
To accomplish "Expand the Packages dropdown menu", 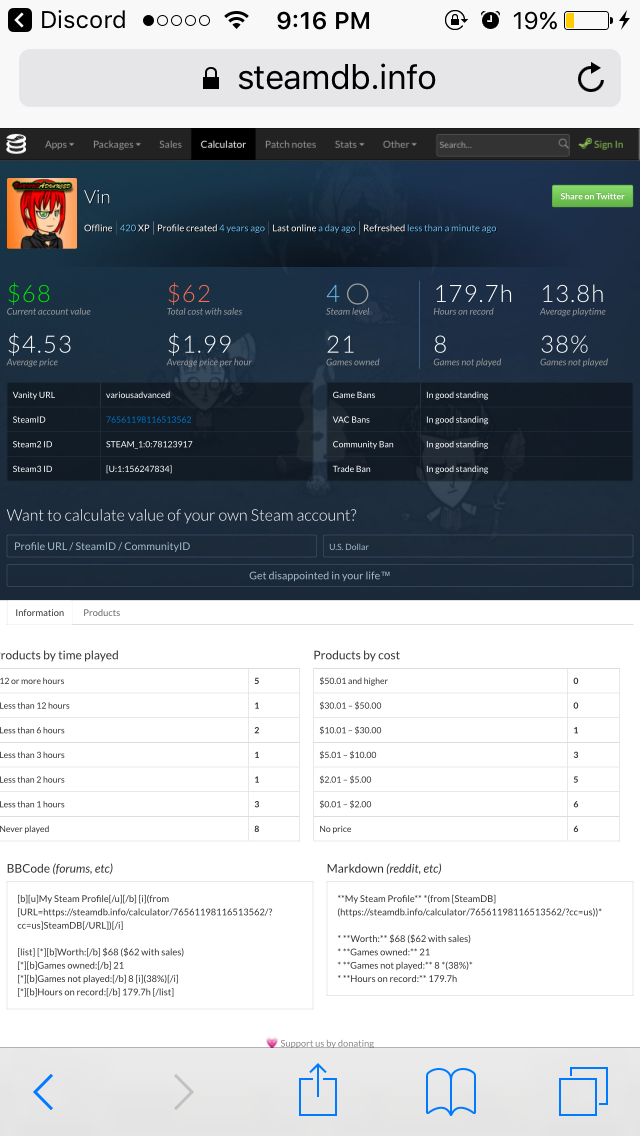I will 117,144.
